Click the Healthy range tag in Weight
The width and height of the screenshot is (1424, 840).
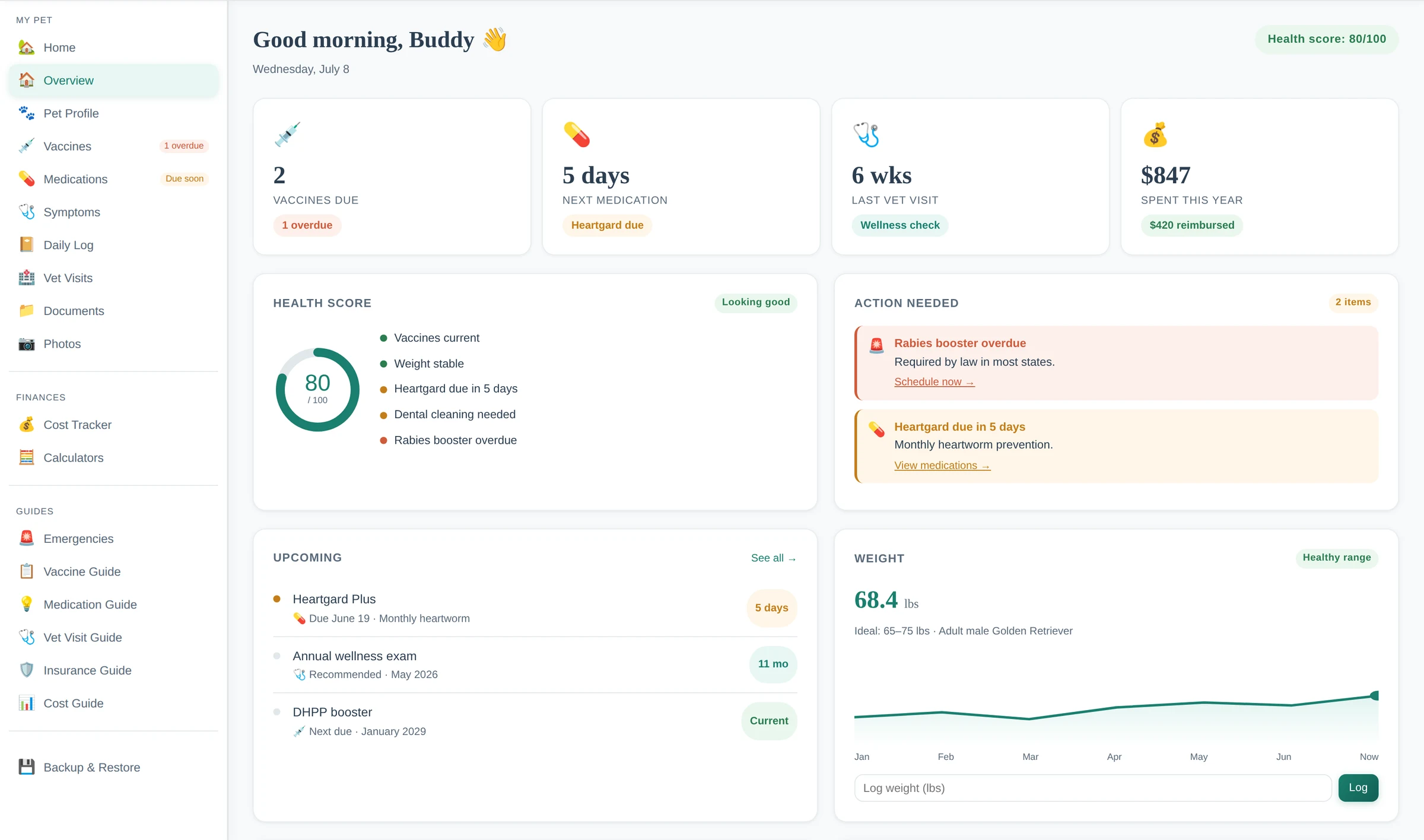(1336, 558)
